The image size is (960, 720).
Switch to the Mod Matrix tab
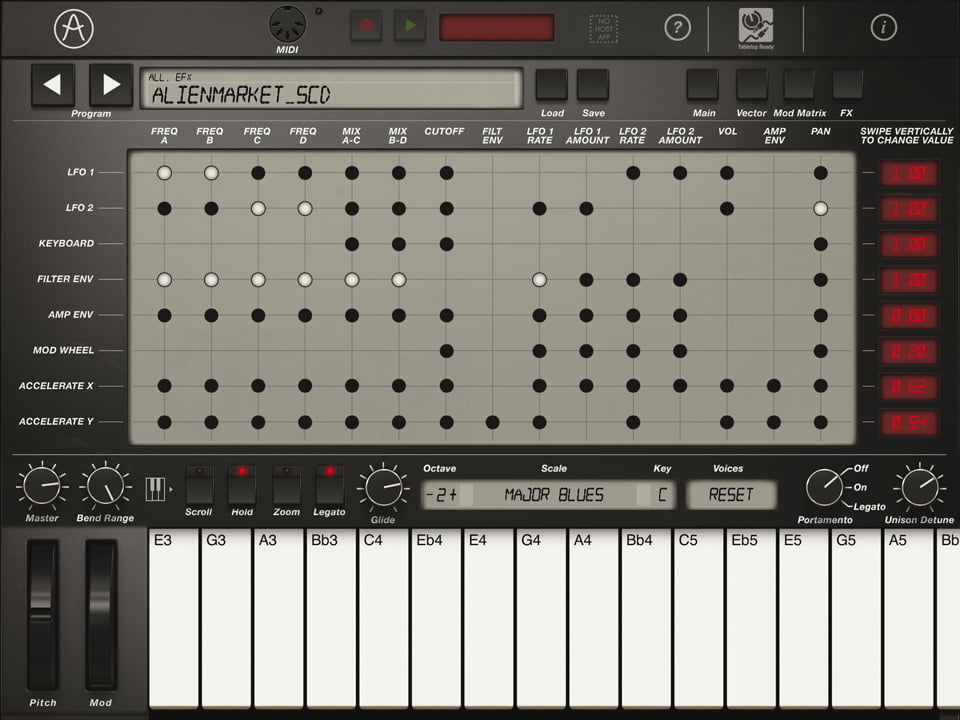click(798, 84)
